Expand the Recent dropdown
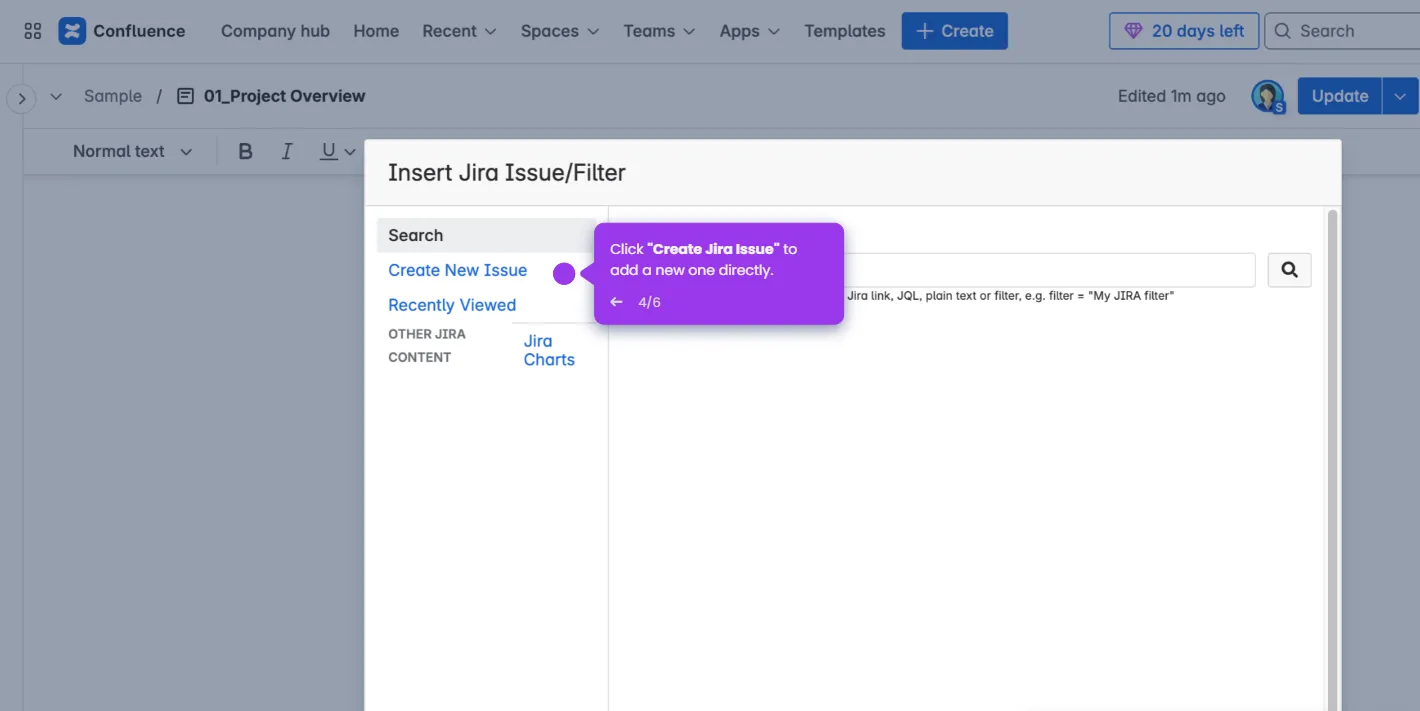The image size is (1420, 711). tap(459, 31)
